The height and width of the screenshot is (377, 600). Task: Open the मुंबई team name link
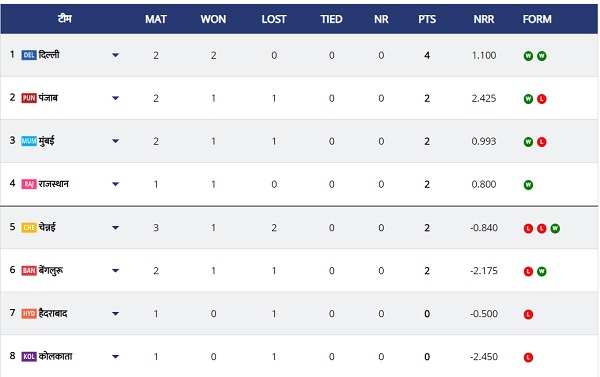click(x=46, y=141)
